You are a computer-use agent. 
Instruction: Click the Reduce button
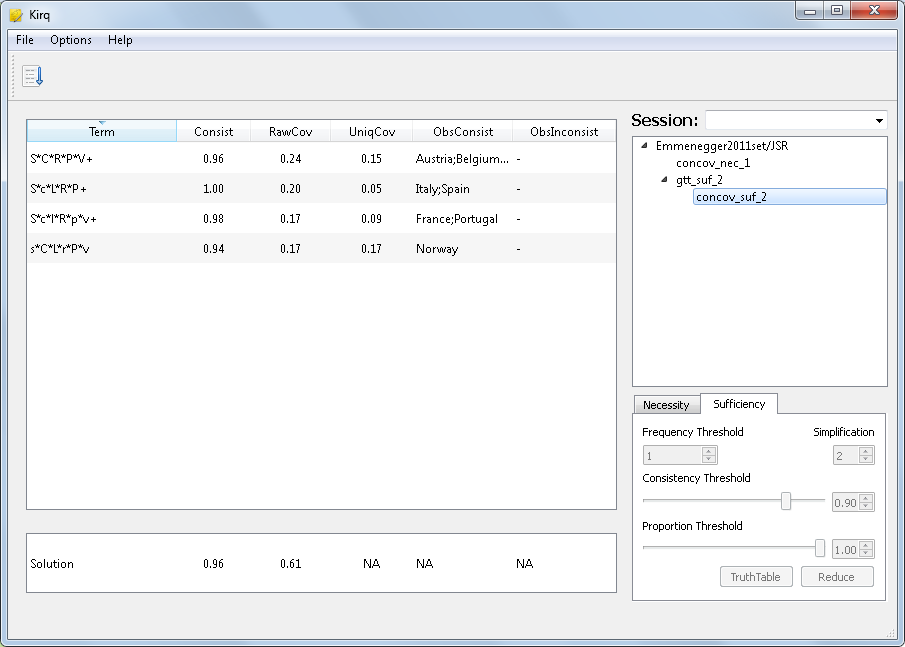click(836, 577)
